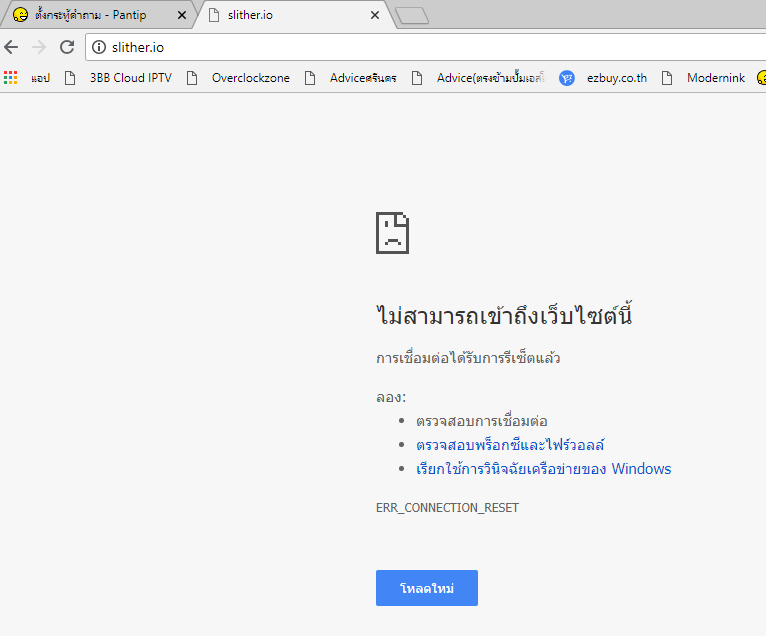Click the page icon on slither.io tab
766x636 pixels.
213,15
